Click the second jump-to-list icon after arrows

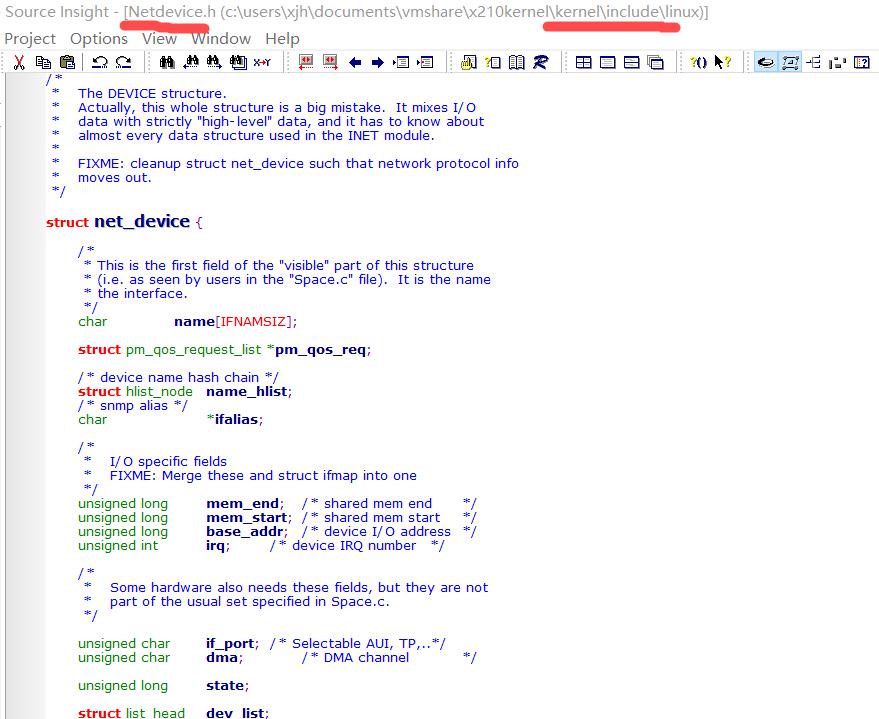(425, 62)
